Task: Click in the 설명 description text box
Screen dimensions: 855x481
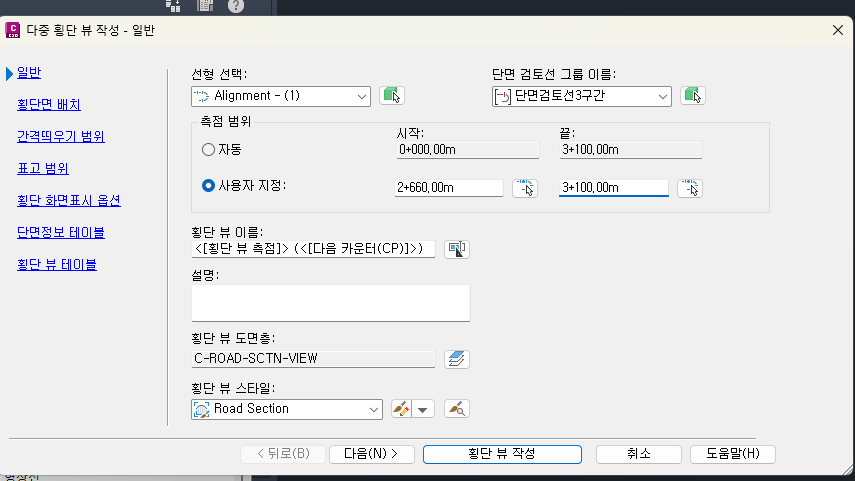Action: (330, 303)
